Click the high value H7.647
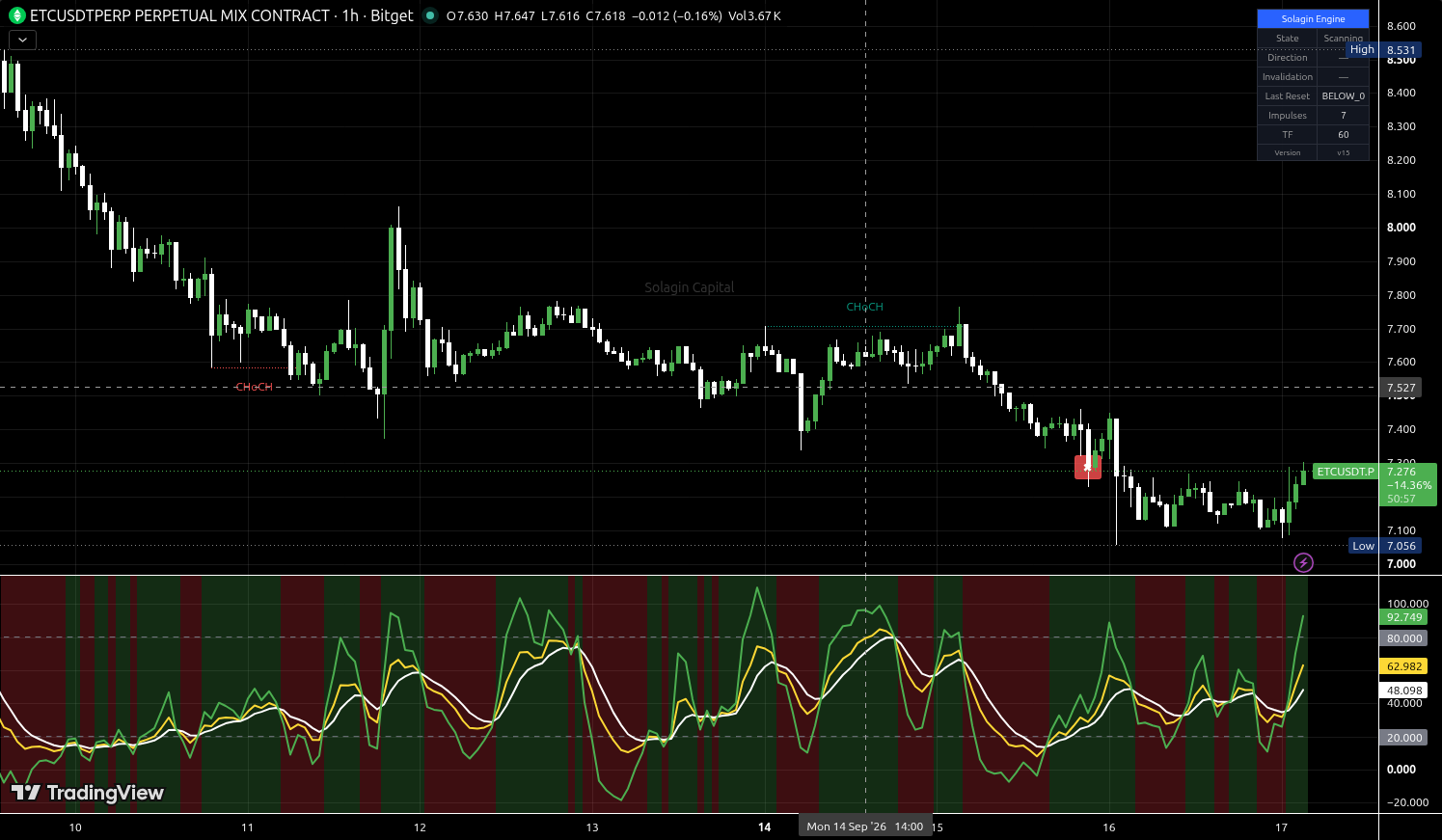The image size is (1442, 840). click(x=514, y=15)
